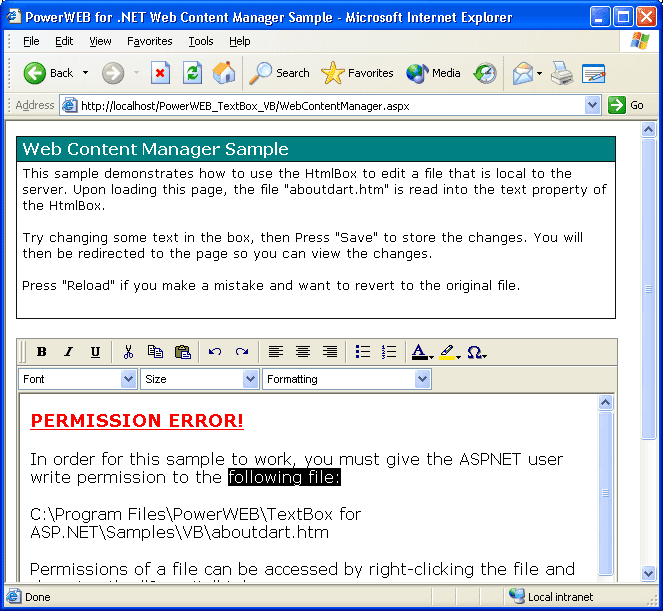Click page scrollbar up arrow
Screen dimensions: 663x611
click(648, 129)
